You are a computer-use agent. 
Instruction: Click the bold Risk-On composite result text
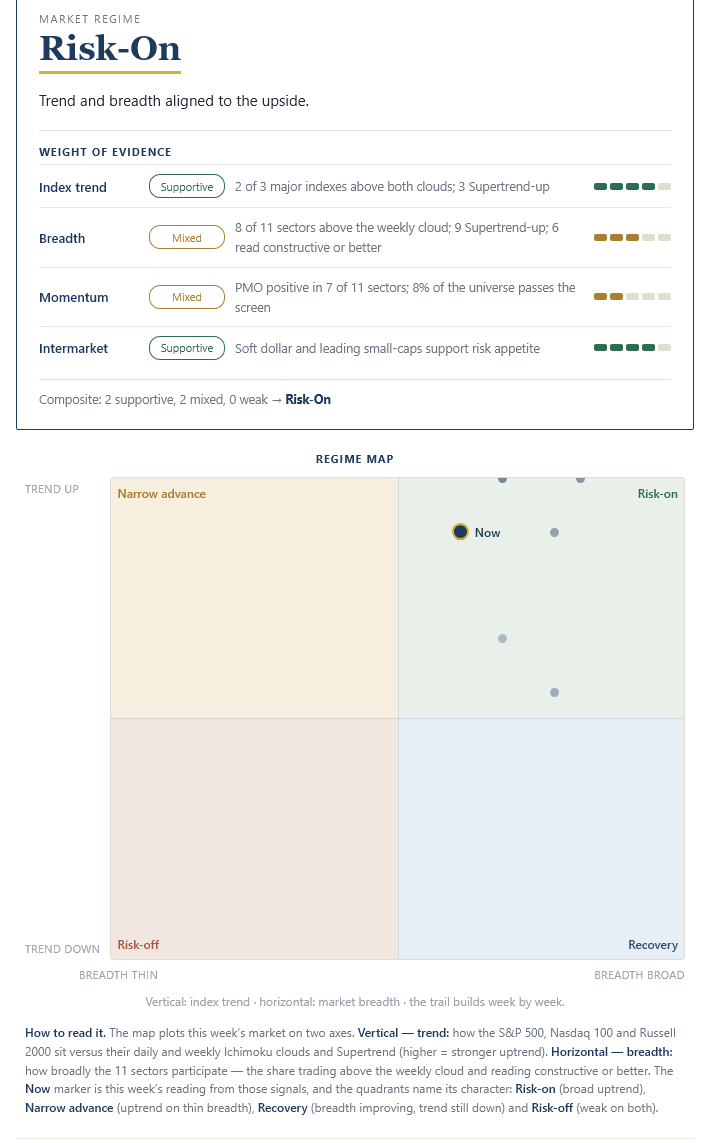pyautogui.click(x=308, y=399)
